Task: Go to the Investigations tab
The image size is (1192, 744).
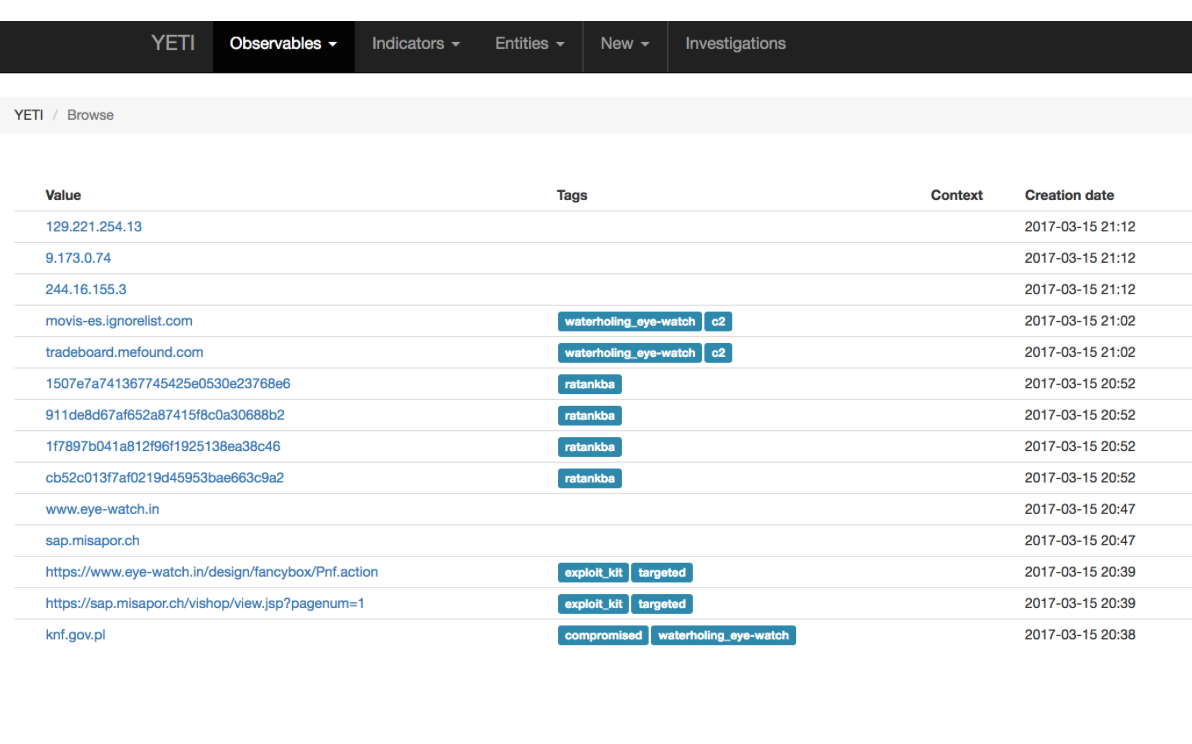Action: pos(735,44)
